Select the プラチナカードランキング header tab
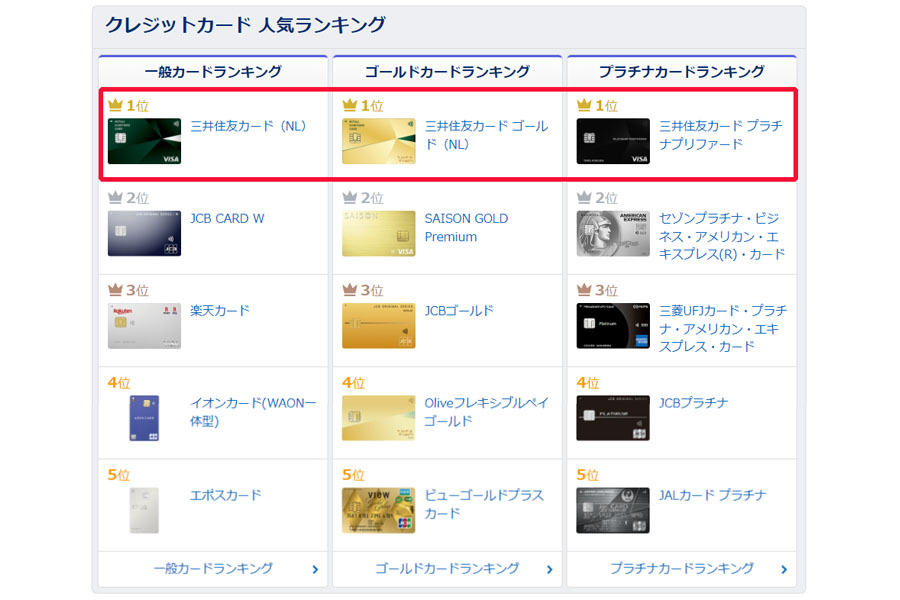The height and width of the screenshot is (600, 900). [682, 71]
